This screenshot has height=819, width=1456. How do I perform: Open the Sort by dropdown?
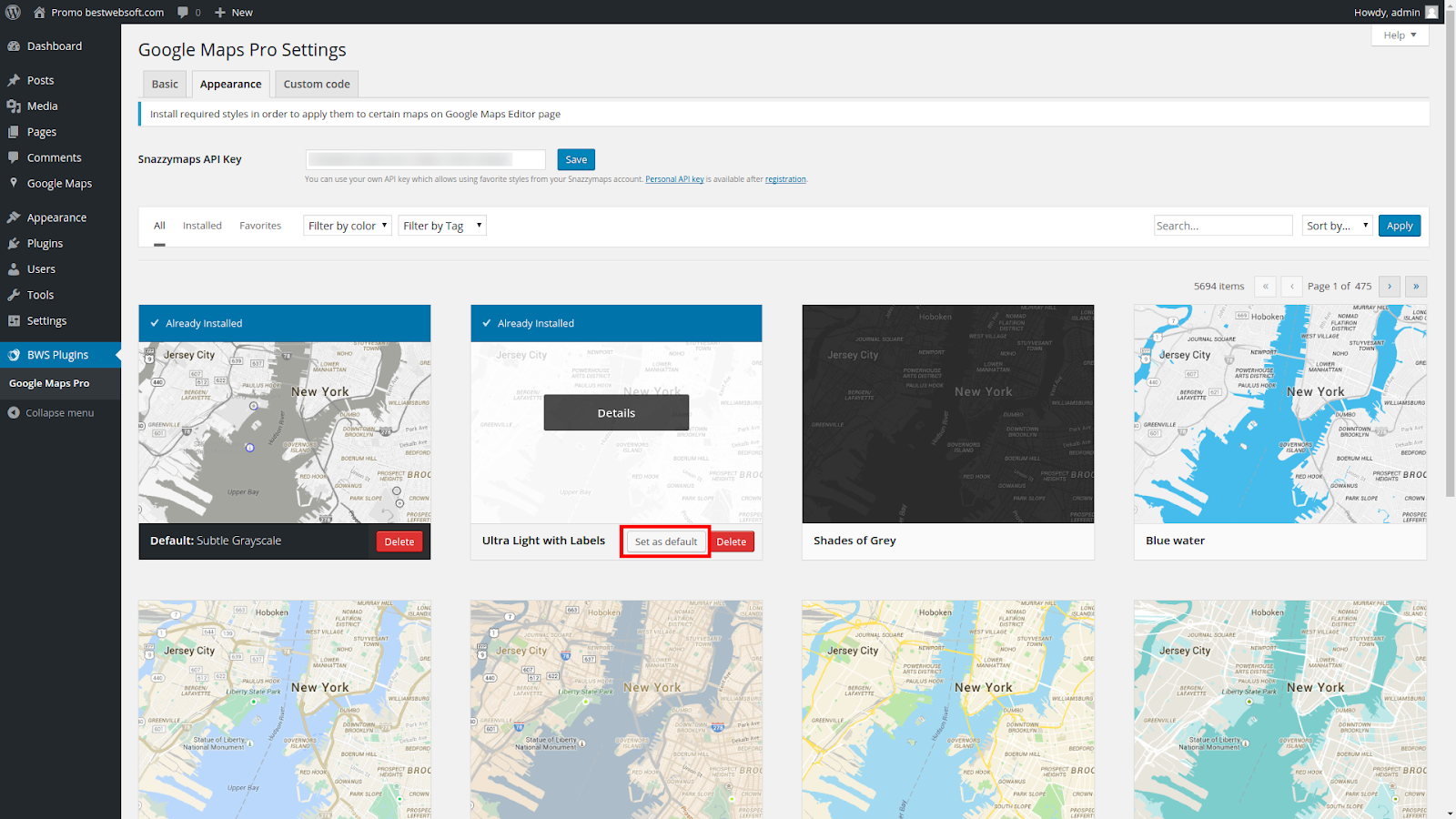[1337, 226]
